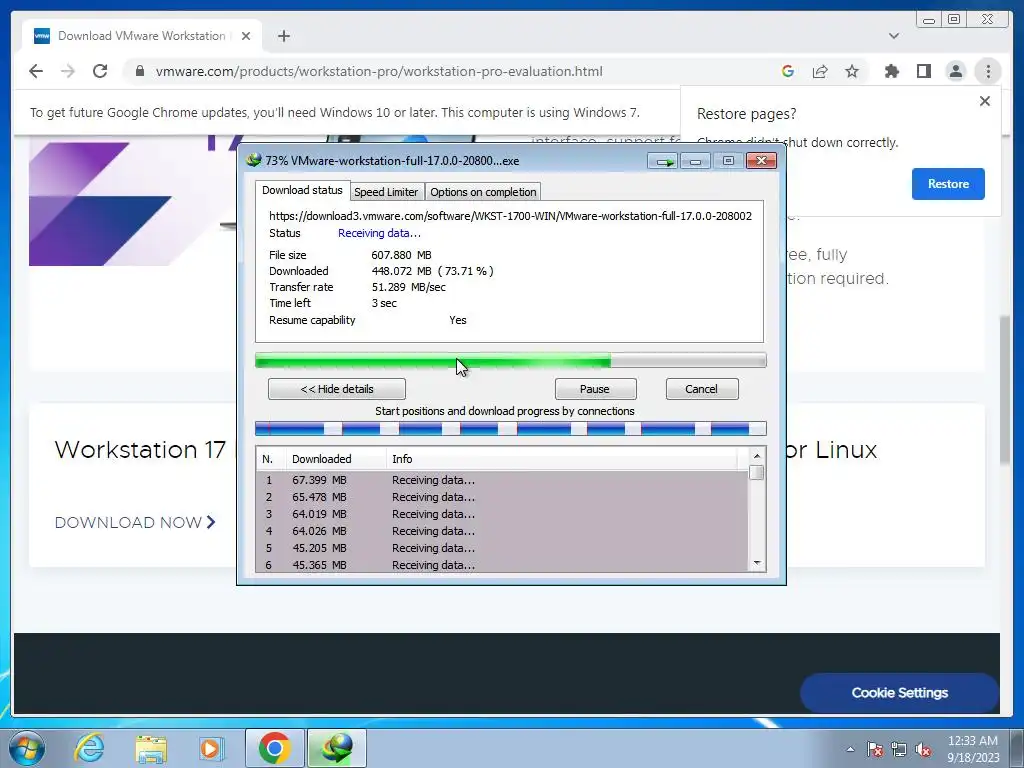
Task: Click the Downloaded column header
Action: click(336, 459)
